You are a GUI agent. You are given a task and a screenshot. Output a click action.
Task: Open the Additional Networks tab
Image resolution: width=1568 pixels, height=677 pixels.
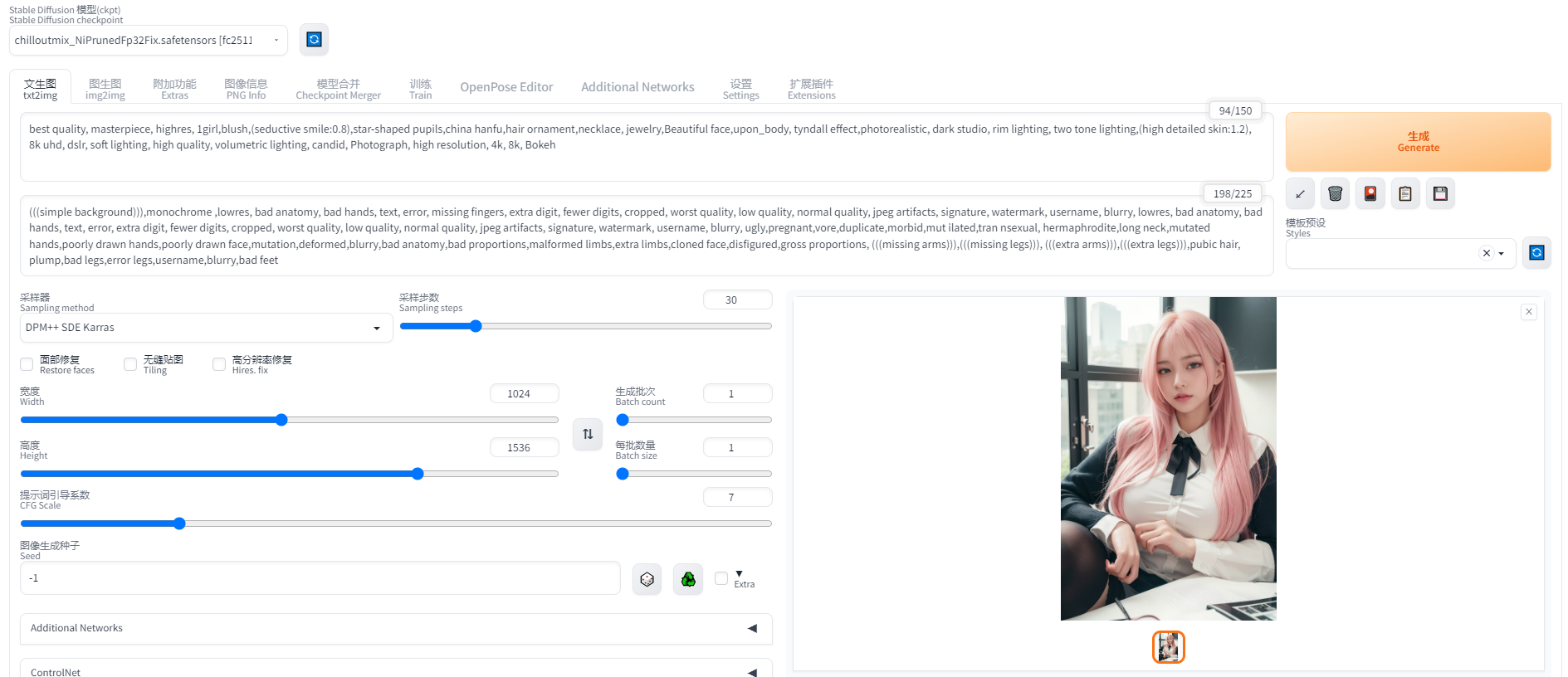pyautogui.click(x=637, y=87)
